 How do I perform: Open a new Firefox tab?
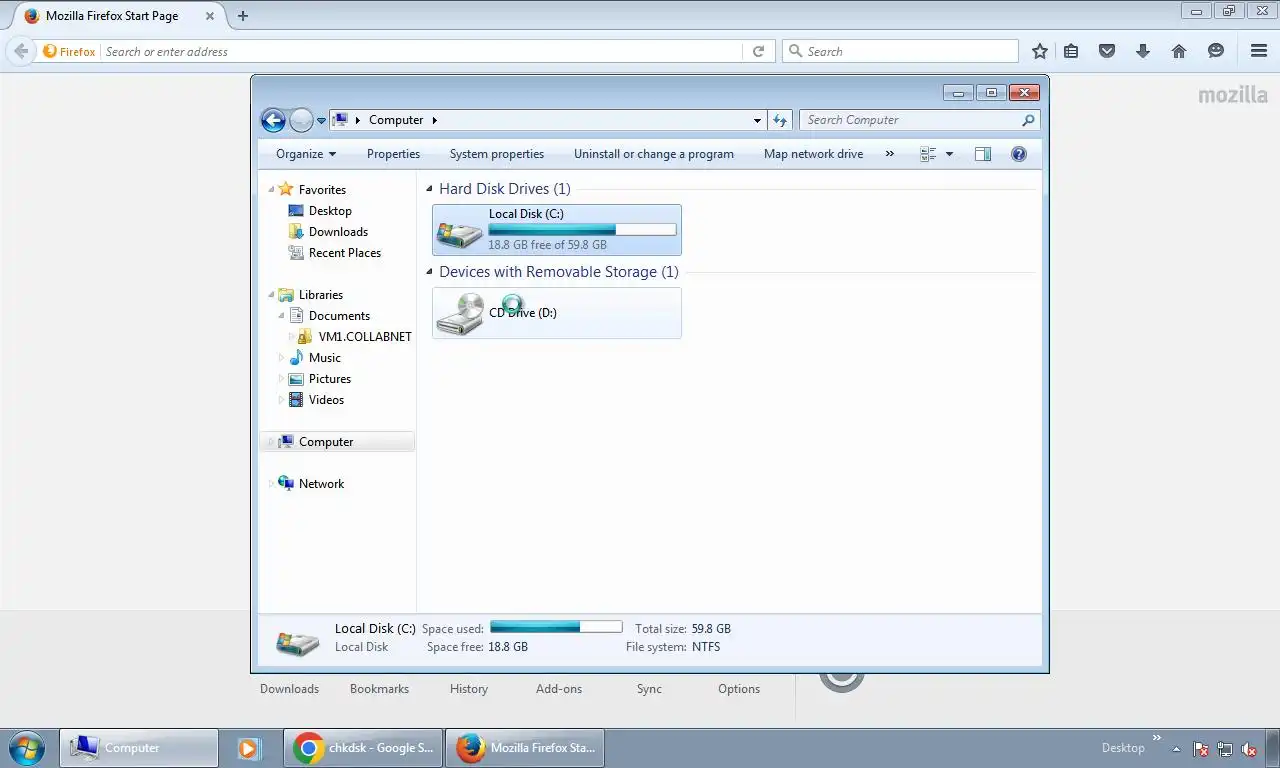(x=243, y=16)
